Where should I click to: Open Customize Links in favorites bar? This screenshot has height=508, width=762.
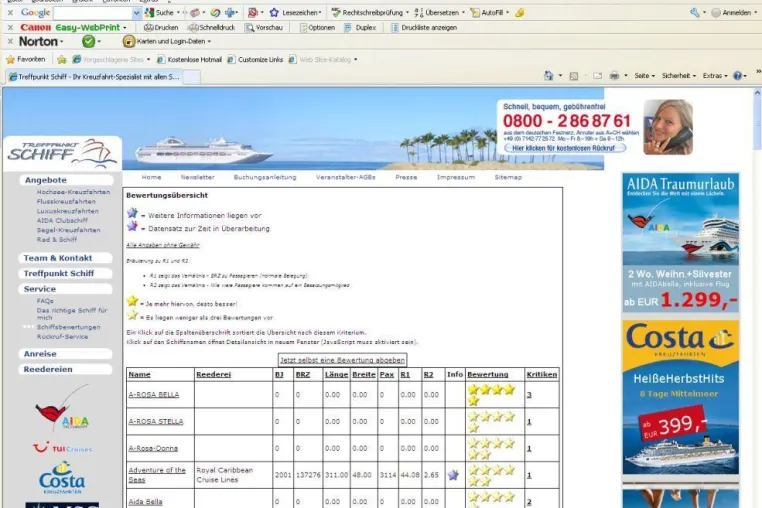(x=255, y=60)
